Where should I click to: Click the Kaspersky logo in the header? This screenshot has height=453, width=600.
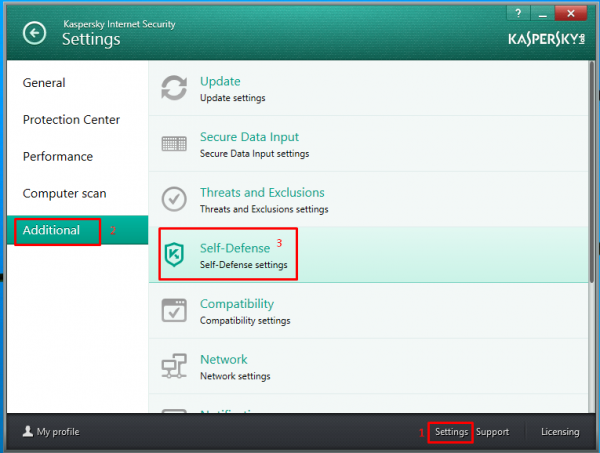point(546,39)
